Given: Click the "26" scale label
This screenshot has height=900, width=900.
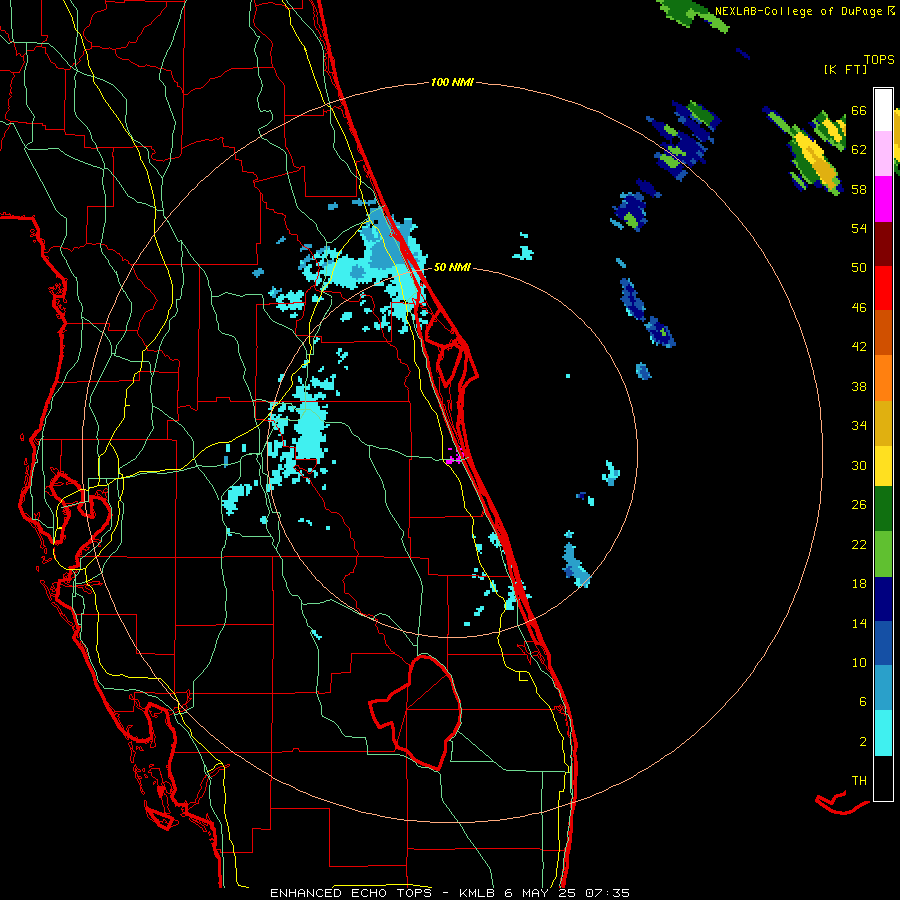Looking at the screenshot, I should (x=859, y=505).
